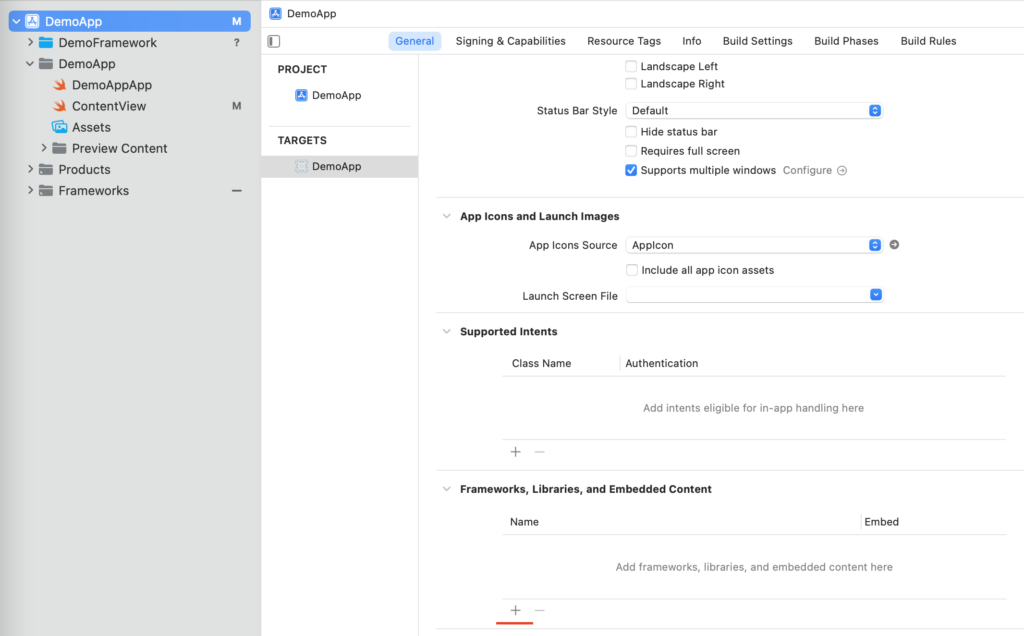Click the dash status indicator on Frameworks
Image resolution: width=1024 pixels, height=636 pixels.
click(236, 191)
